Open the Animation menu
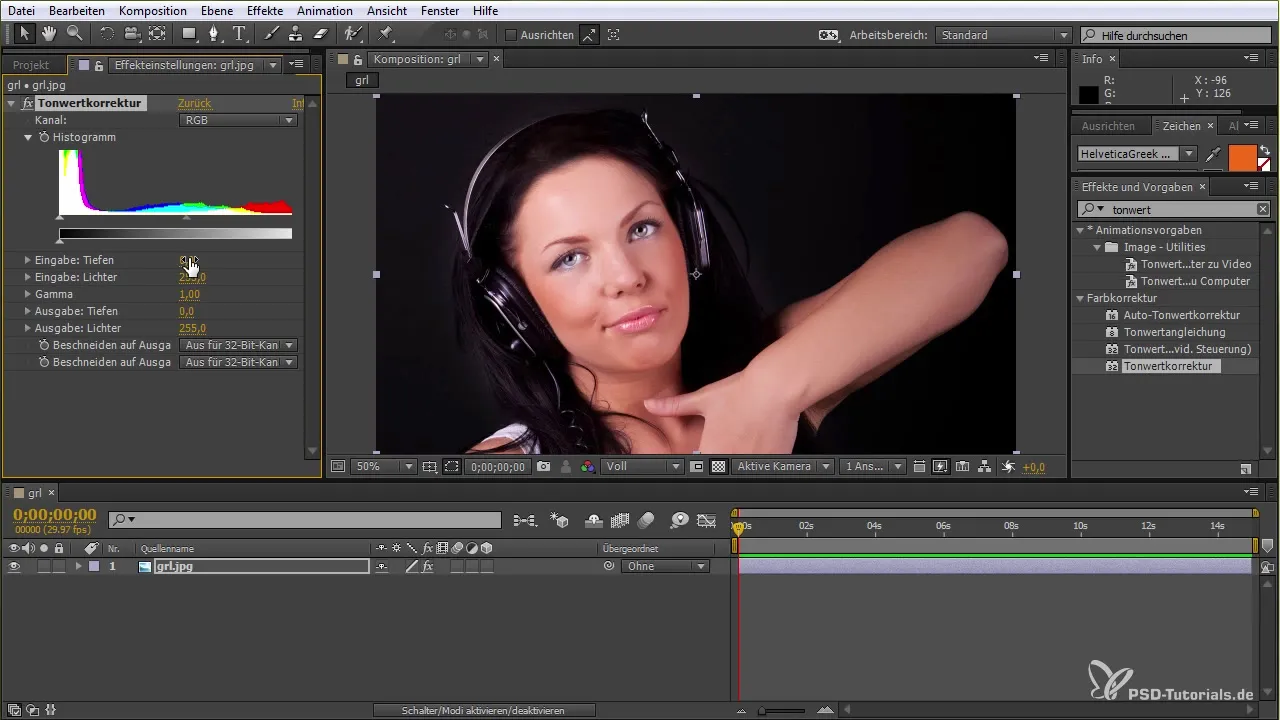 pyautogui.click(x=325, y=10)
